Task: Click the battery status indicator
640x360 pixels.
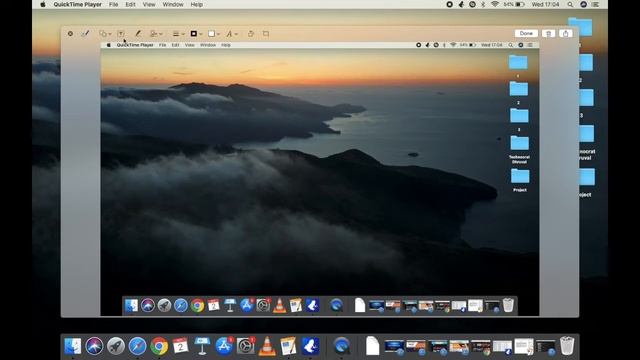Action: pyautogui.click(x=514, y=4)
